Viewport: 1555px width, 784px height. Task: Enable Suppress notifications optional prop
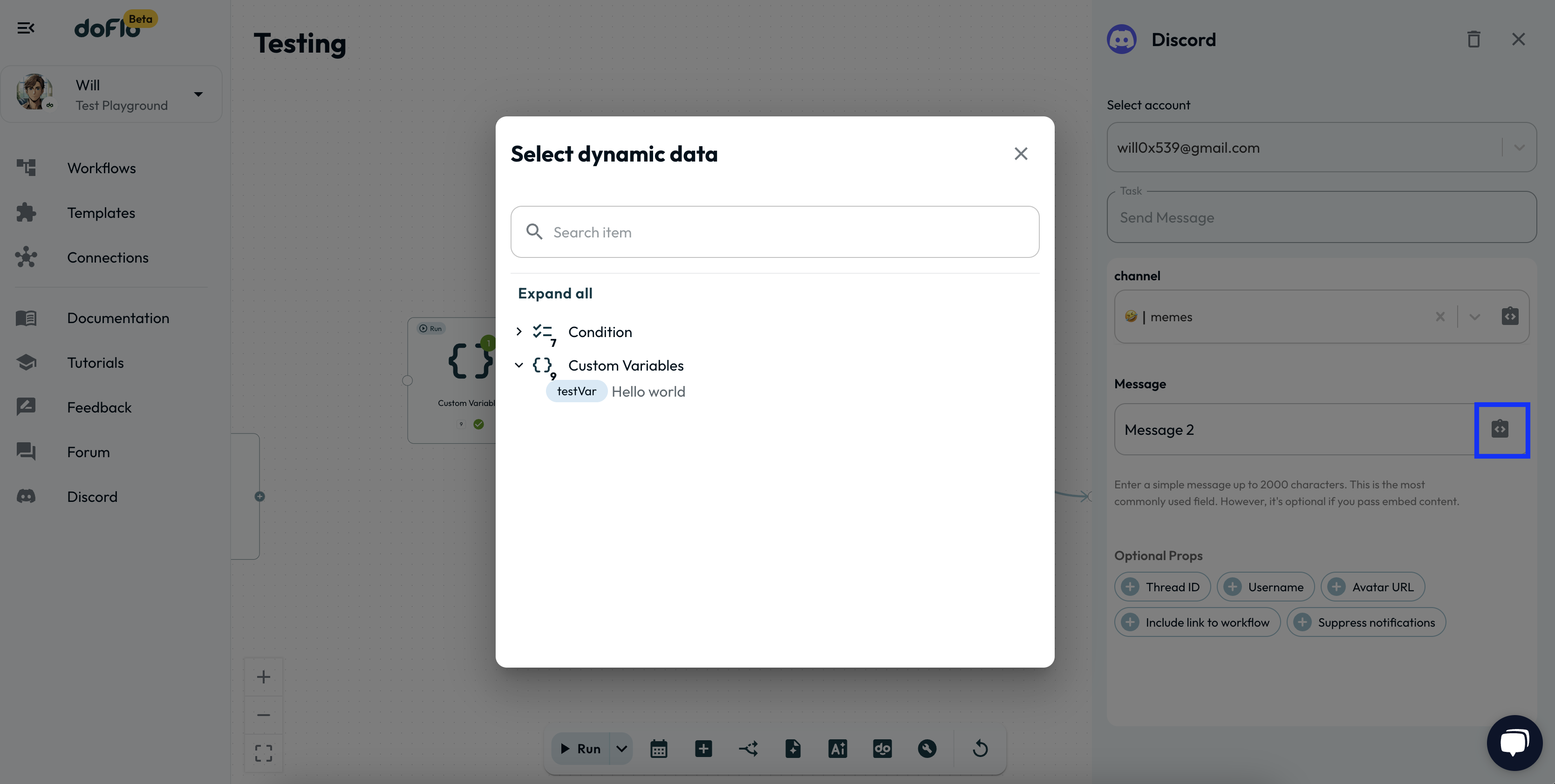click(x=1366, y=622)
